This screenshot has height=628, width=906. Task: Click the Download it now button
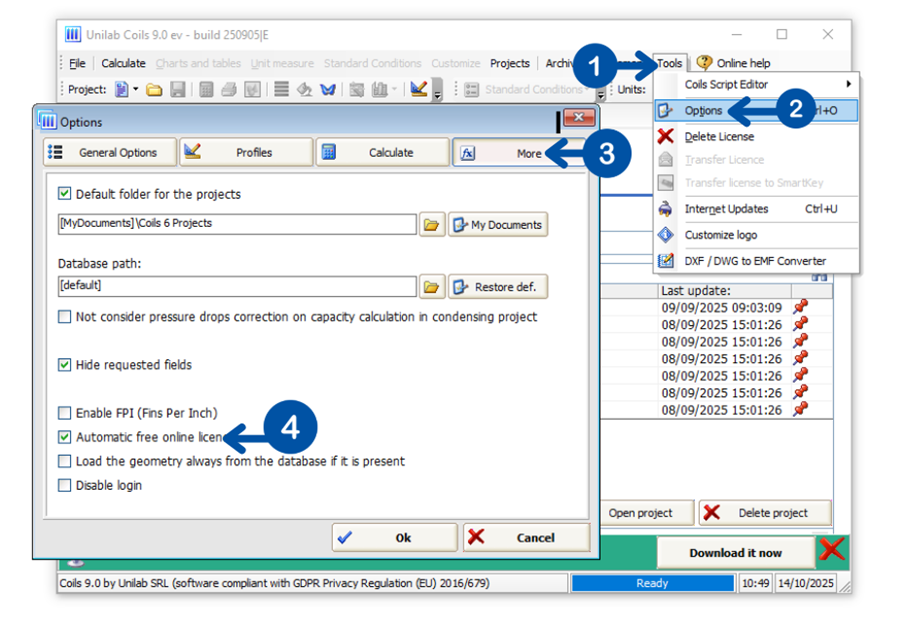click(736, 553)
